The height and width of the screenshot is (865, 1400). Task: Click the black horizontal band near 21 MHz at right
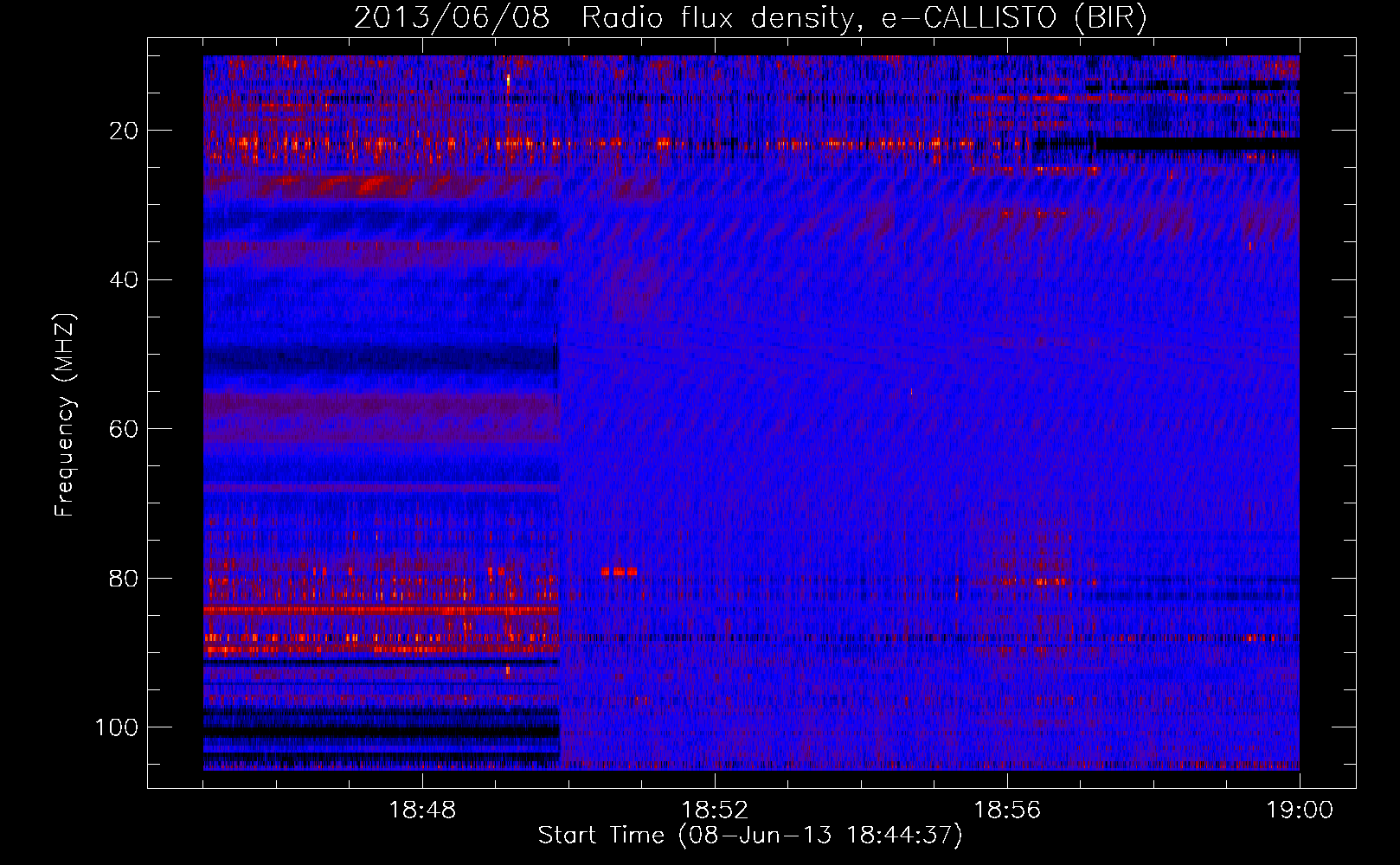(1198, 144)
